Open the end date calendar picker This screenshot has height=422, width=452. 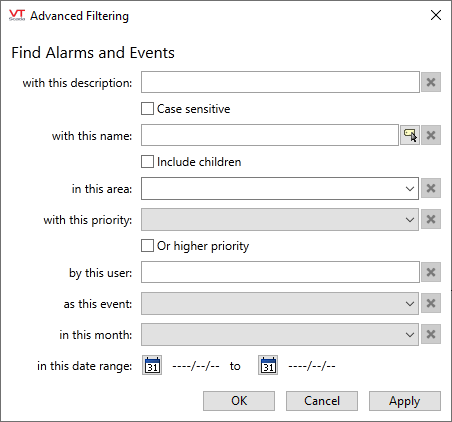click(x=268, y=365)
